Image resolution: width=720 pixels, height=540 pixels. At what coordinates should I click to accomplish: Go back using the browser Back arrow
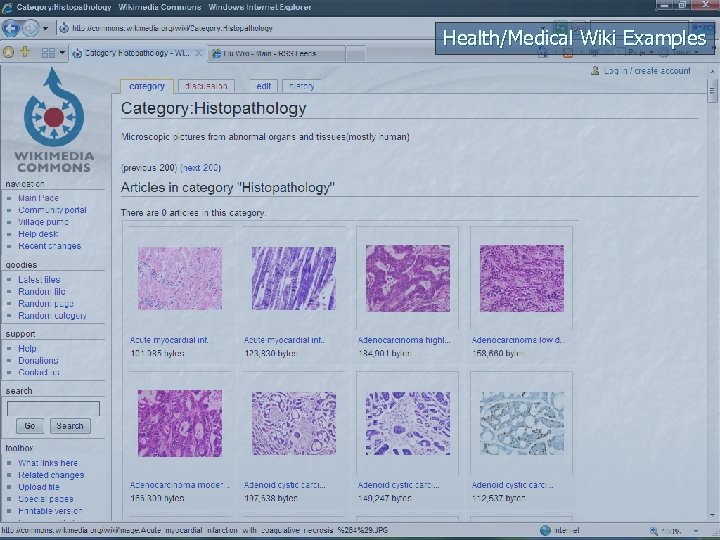point(11,28)
